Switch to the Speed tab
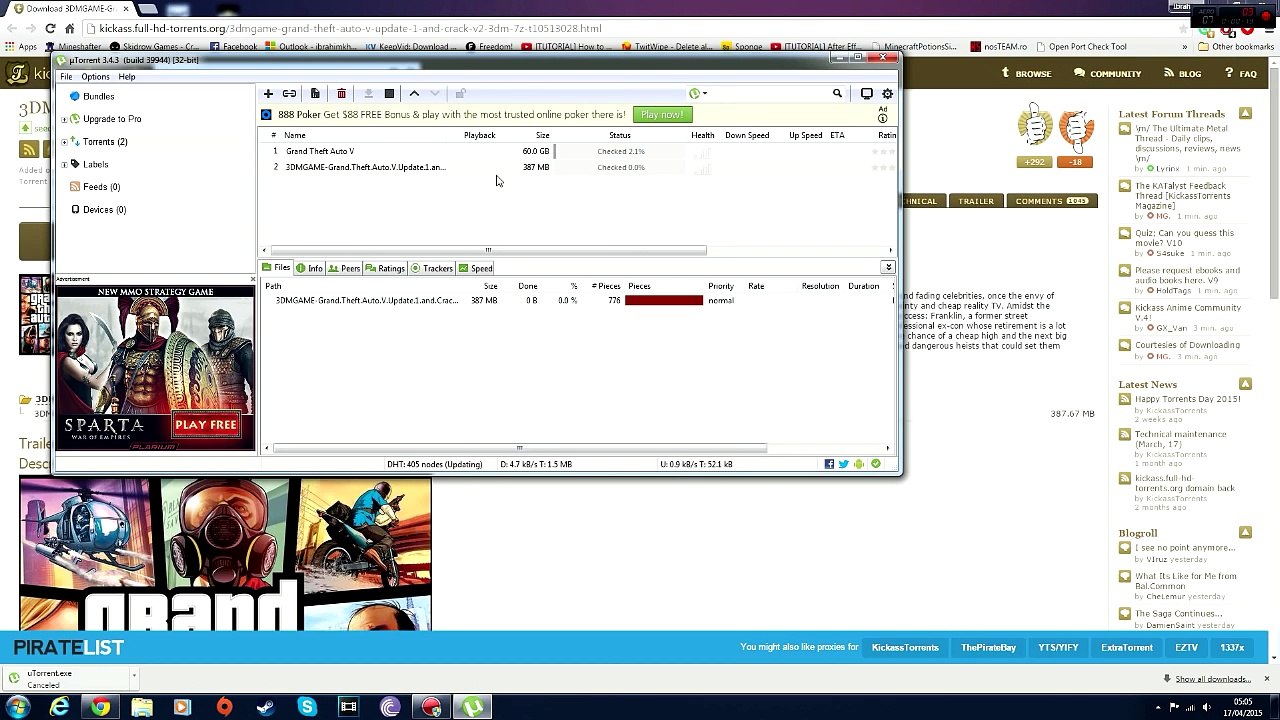 (x=476, y=268)
